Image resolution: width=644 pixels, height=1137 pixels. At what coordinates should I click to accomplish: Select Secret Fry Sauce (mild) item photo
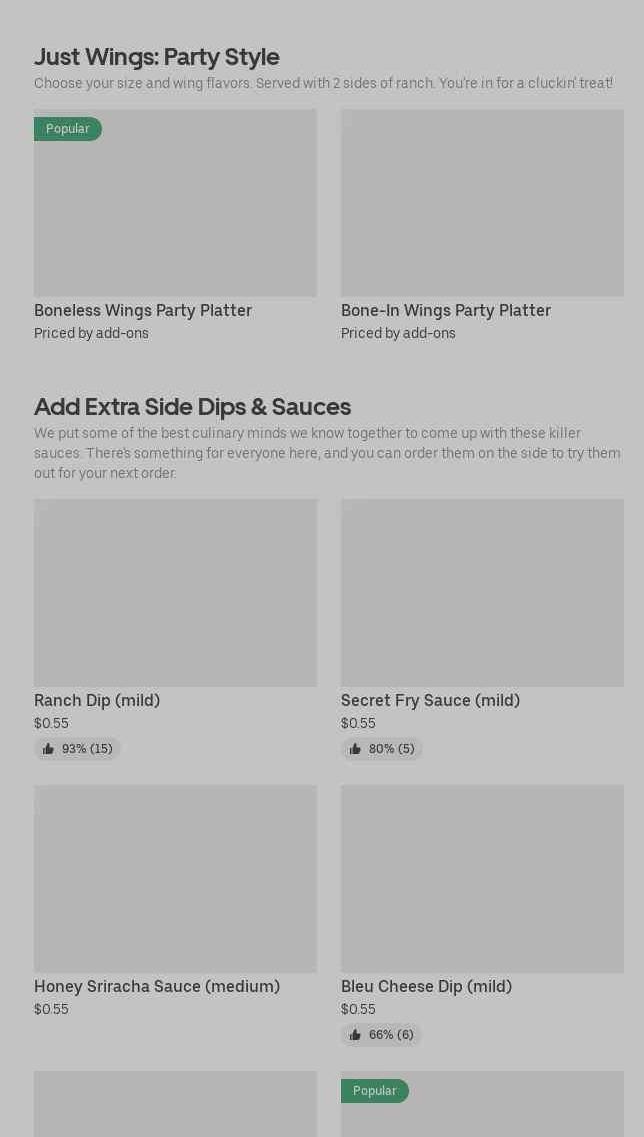[x=482, y=592]
